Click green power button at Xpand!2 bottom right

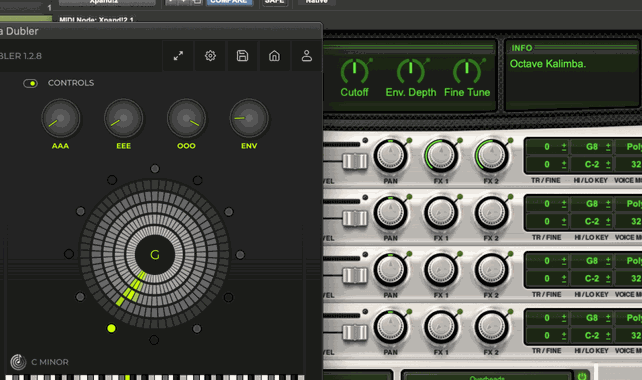pos(582,376)
